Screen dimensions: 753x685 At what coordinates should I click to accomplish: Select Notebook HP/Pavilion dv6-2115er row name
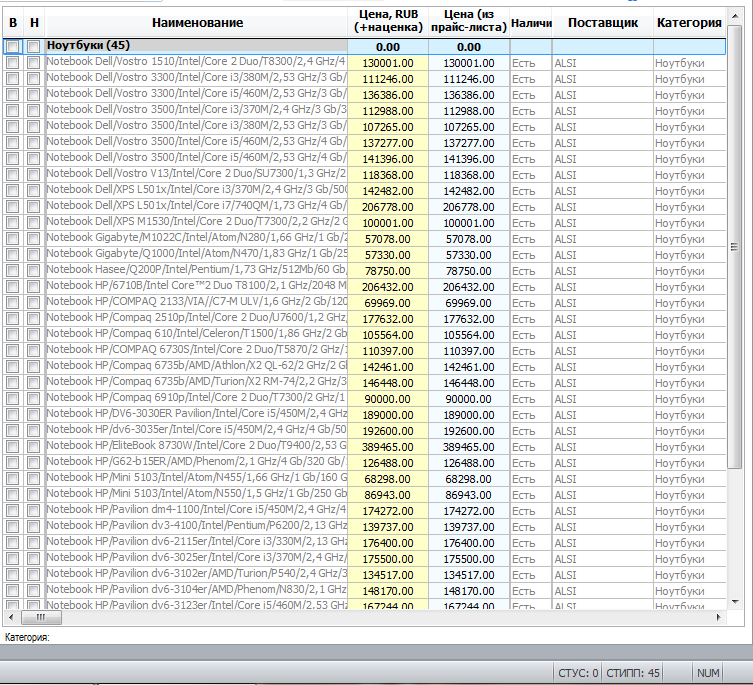click(x=196, y=541)
